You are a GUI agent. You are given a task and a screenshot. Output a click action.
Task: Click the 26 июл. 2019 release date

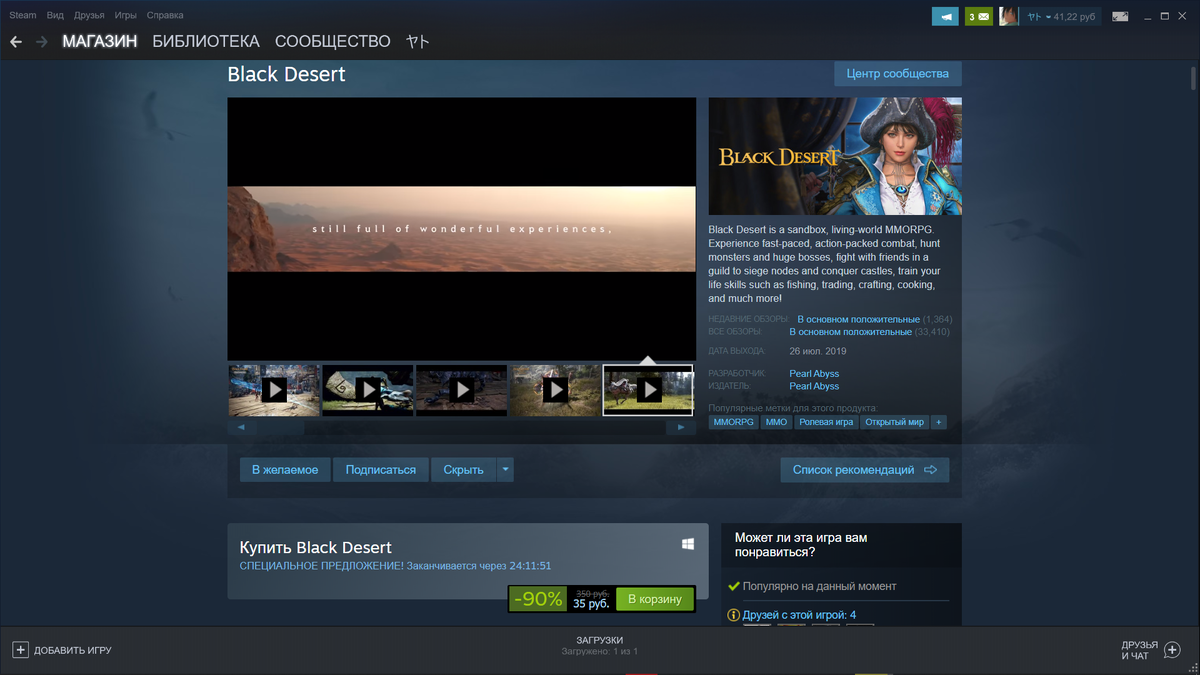[x=817, y=351]
